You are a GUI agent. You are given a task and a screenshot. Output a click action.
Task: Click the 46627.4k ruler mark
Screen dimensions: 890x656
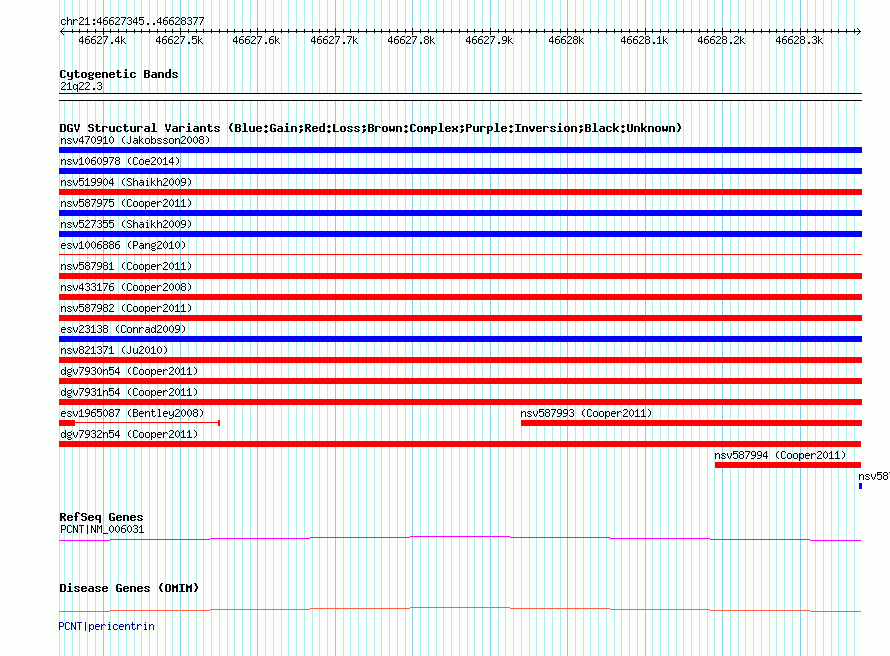coord(102,40)
